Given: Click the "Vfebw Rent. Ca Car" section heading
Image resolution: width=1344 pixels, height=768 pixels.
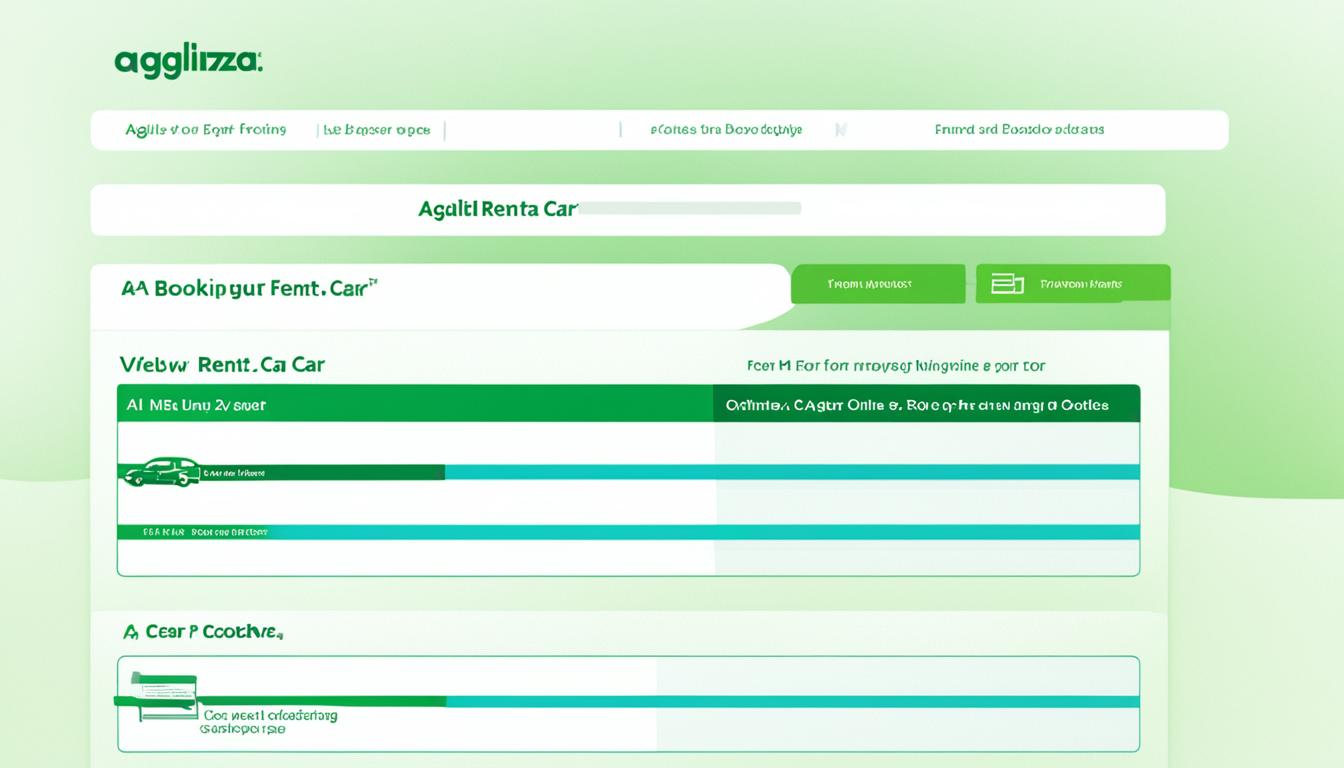Looking at the screenshot, I should (222, 365).
